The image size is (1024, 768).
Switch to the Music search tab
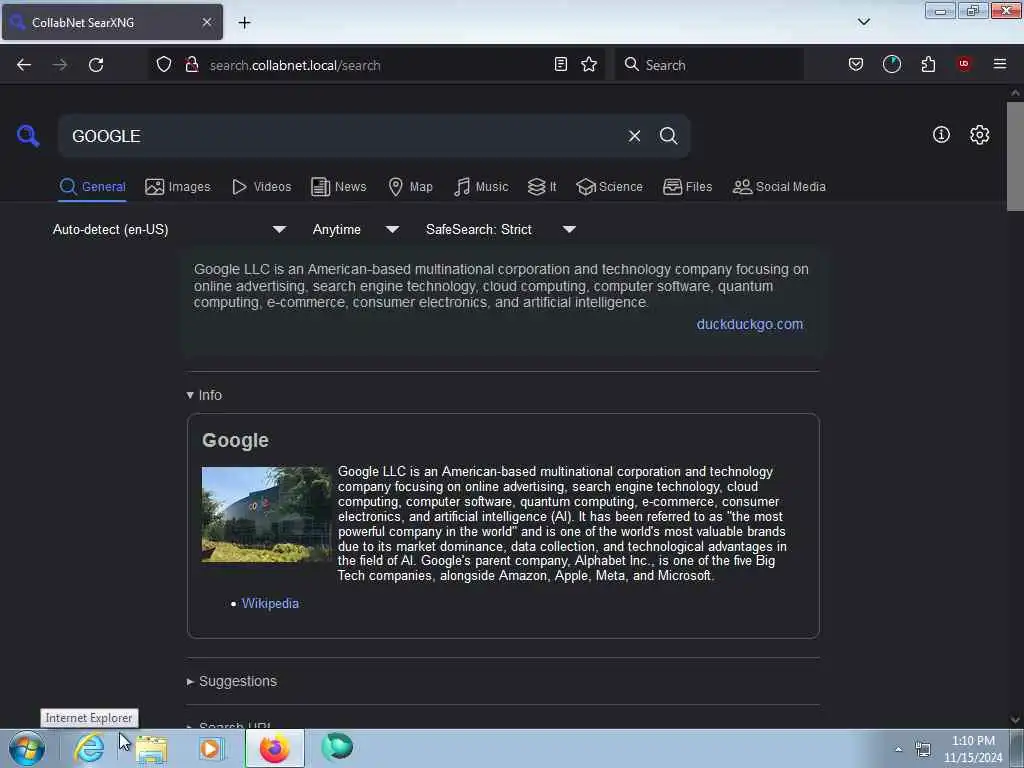click(x=481, y=187)
